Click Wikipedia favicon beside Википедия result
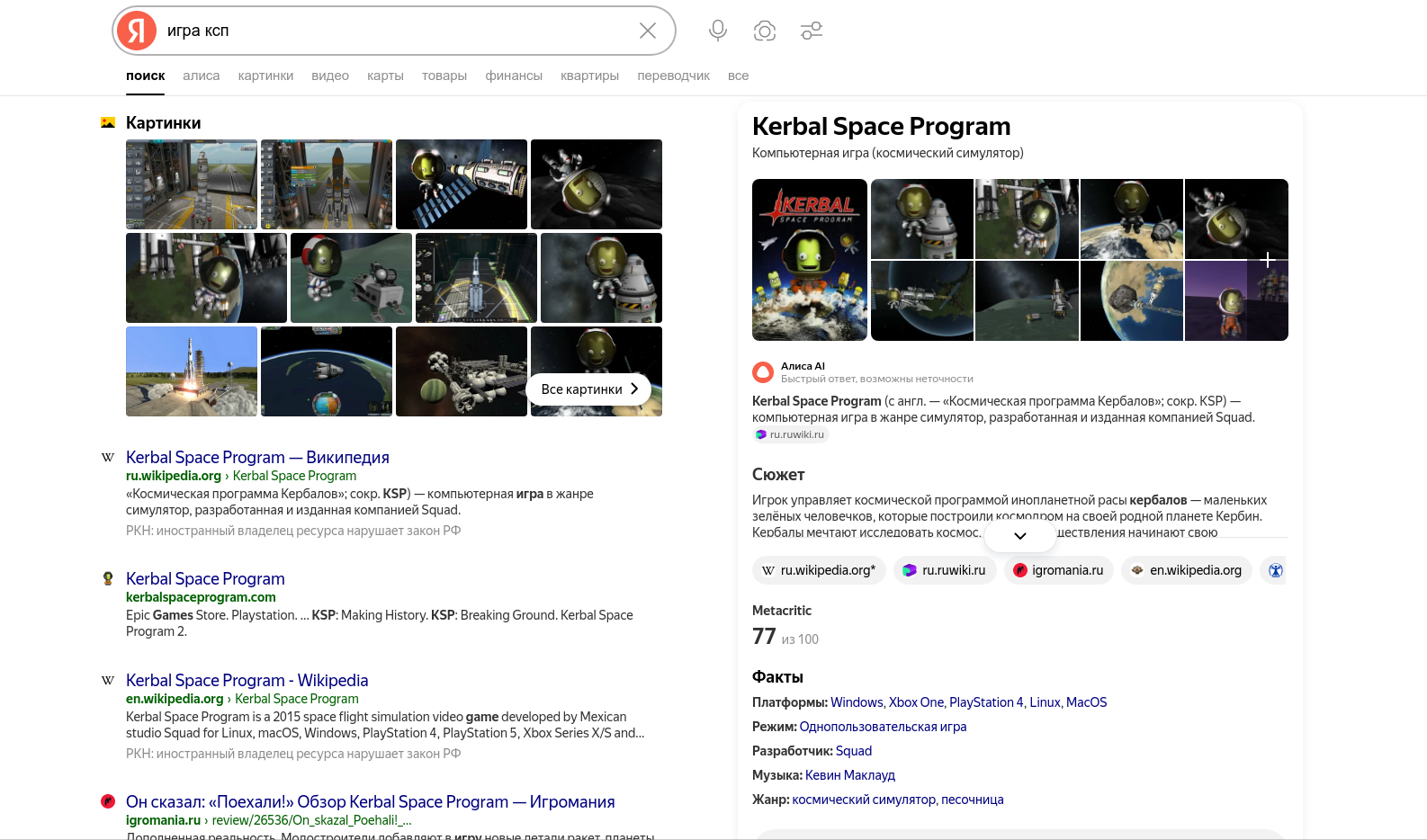 tap(108, 458)
